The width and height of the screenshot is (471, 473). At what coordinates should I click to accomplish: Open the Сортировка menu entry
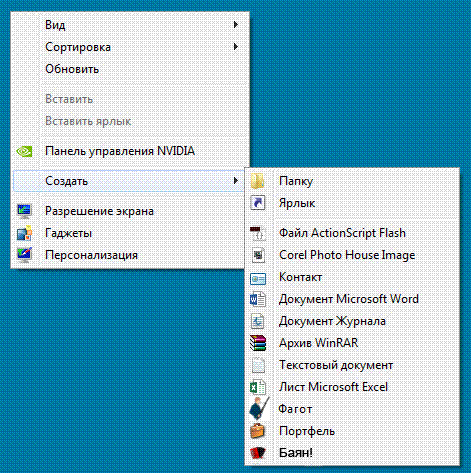130,47
